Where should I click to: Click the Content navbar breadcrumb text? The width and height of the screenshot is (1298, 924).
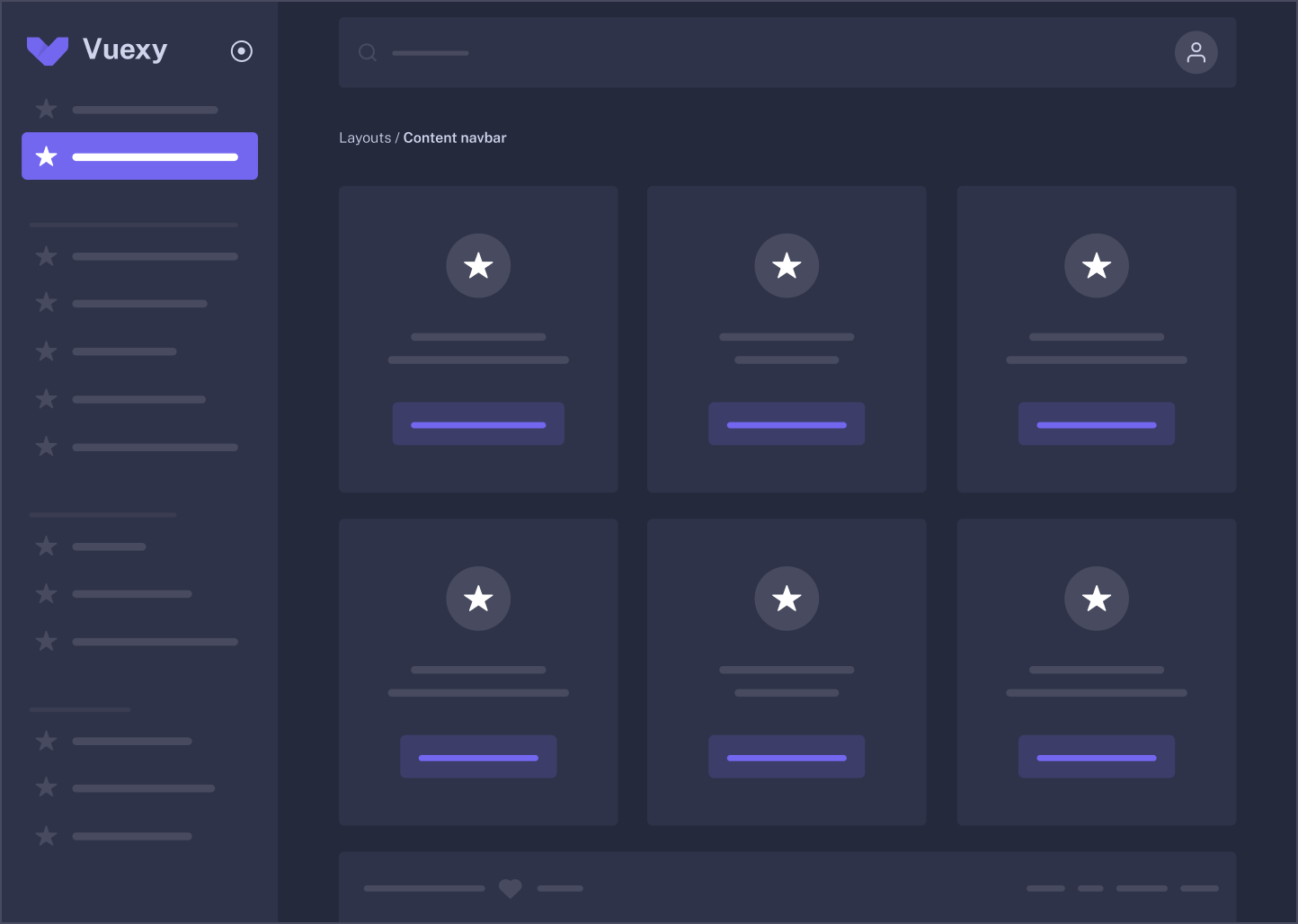coord(455,138)
